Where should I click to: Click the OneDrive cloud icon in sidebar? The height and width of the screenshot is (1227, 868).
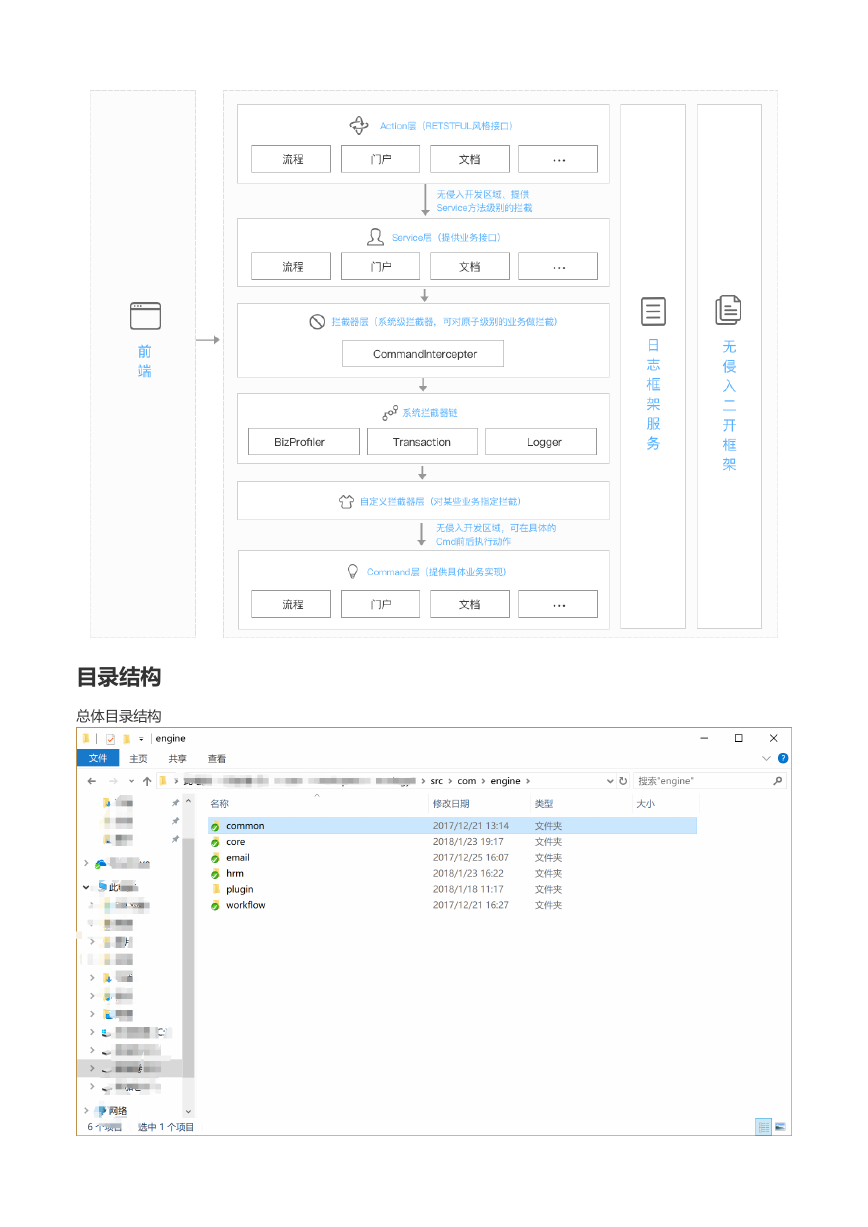pos(101,863)
